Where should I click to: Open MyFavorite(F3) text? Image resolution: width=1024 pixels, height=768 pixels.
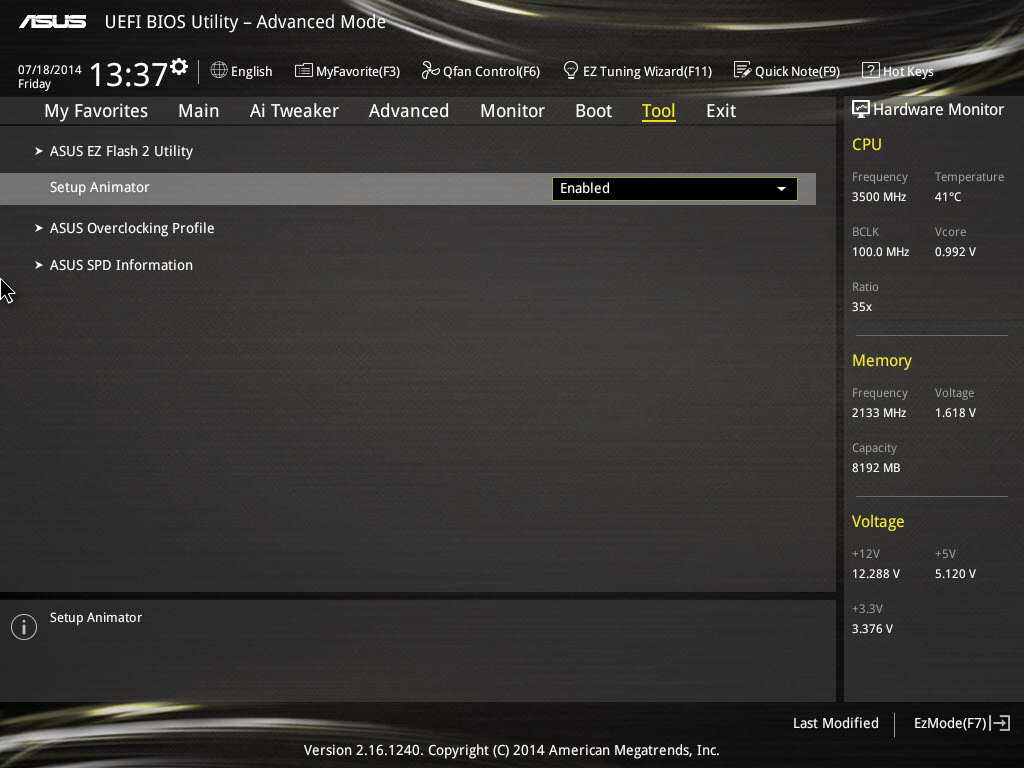click(x=358, y=71)
